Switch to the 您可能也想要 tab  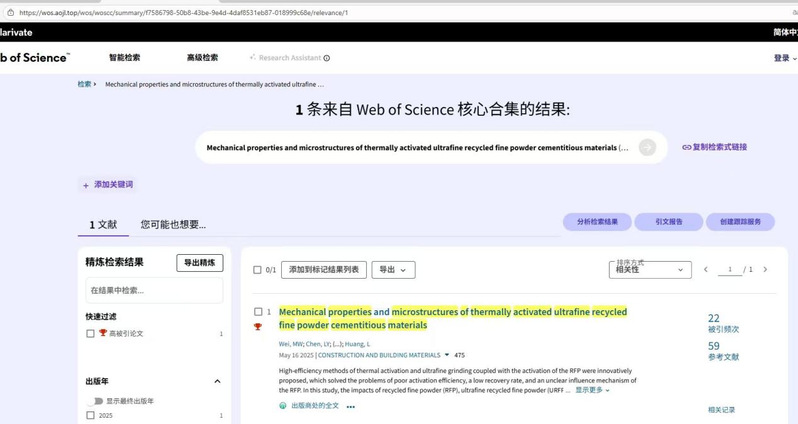(x=173, y=225)
